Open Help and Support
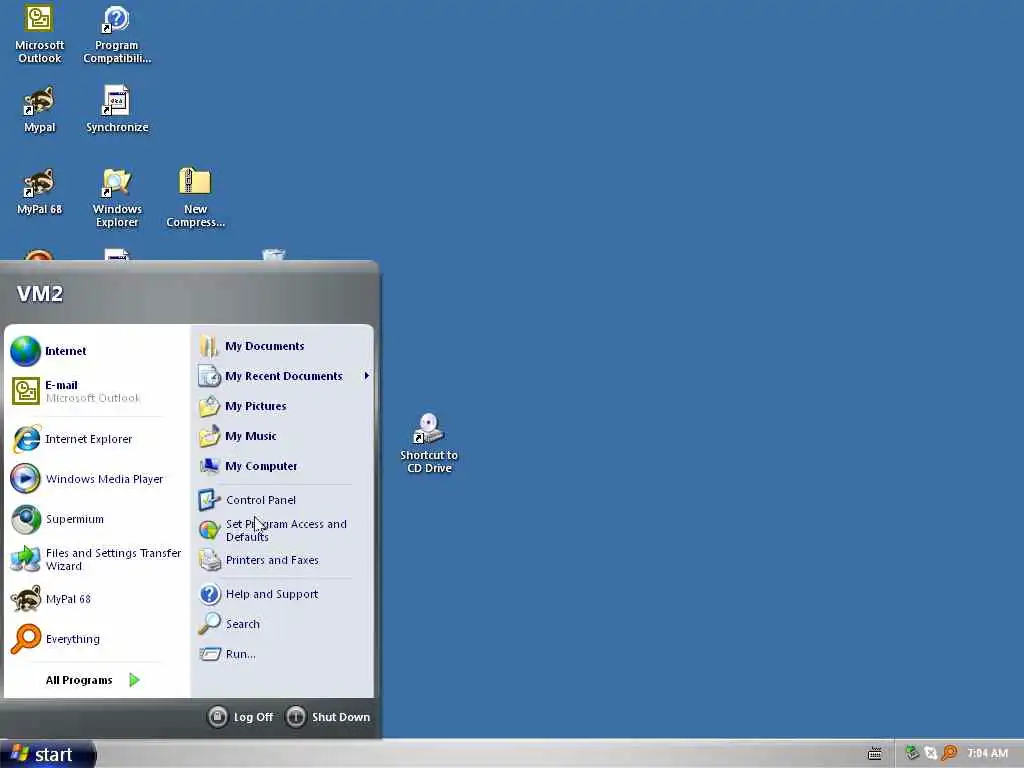 coord(283,594)
